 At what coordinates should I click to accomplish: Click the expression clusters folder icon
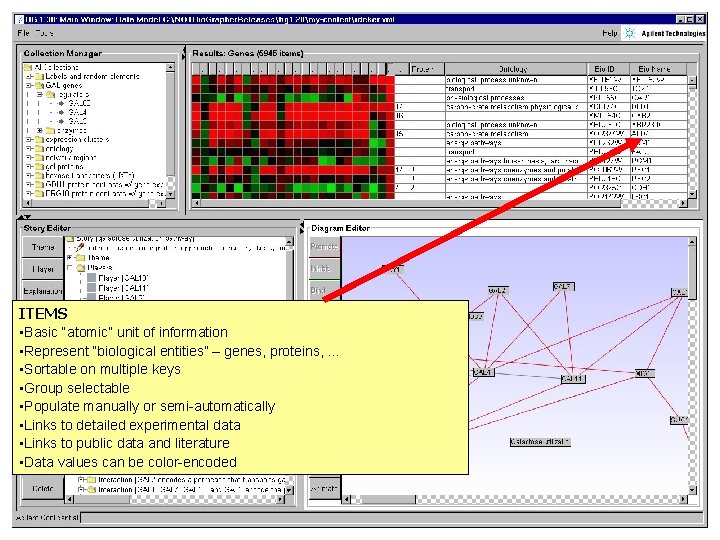pyautogui.click(x=39, y=140)
